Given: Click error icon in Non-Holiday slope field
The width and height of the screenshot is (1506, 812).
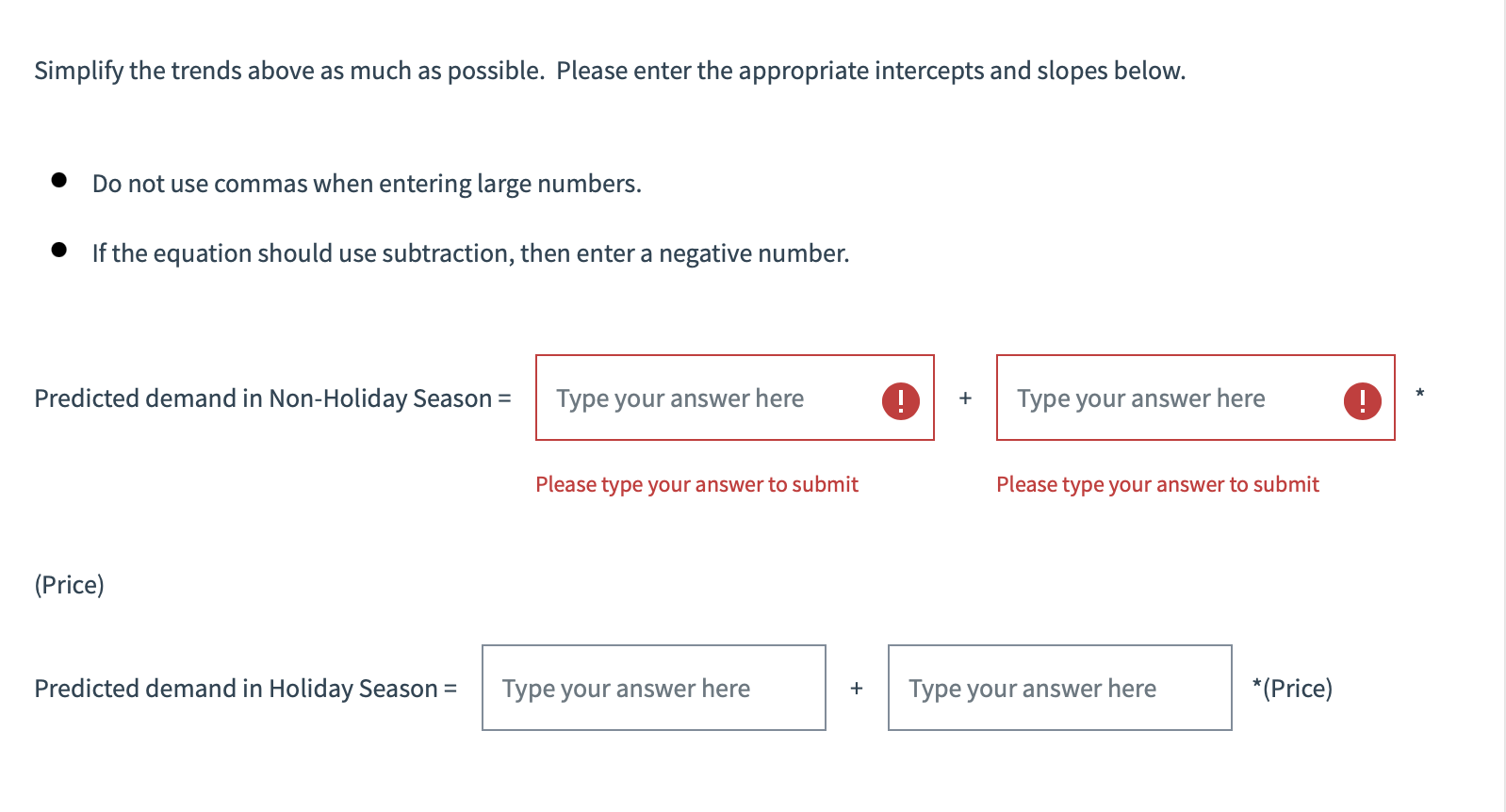Looking at the screenshot, I should point(1362,400).
